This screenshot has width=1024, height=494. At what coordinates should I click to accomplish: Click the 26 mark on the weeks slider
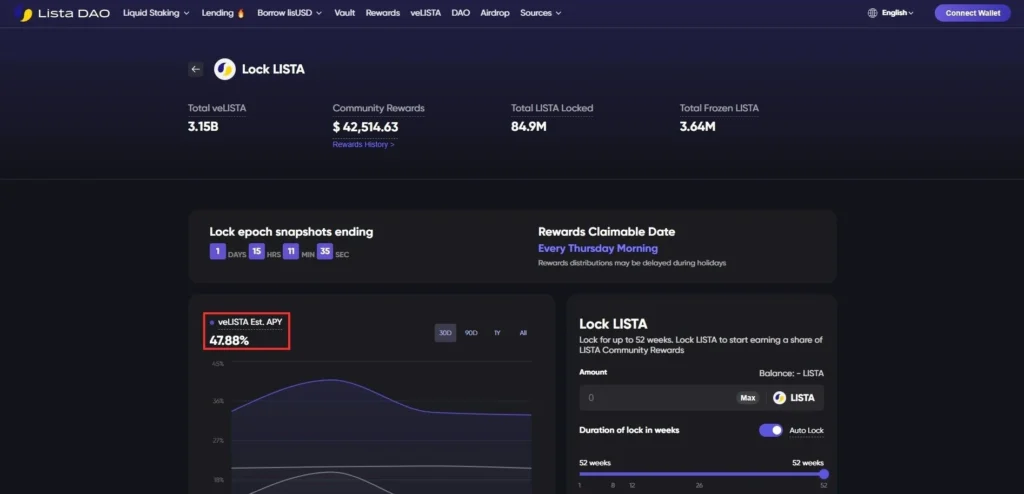coord(699,486)
